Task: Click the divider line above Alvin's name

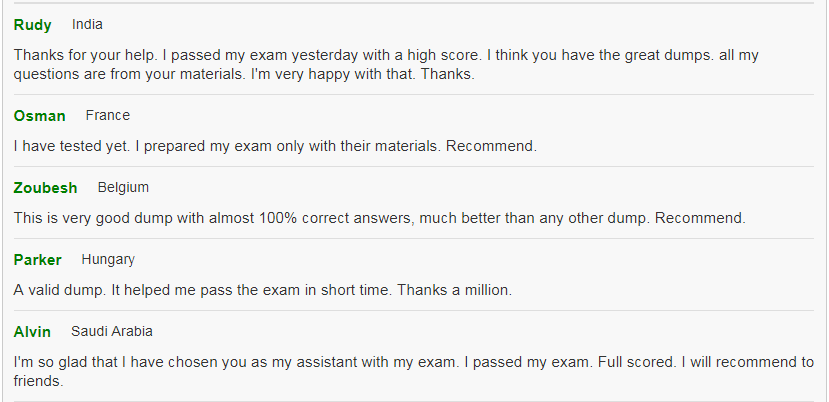Action: (x=414, y=310)
